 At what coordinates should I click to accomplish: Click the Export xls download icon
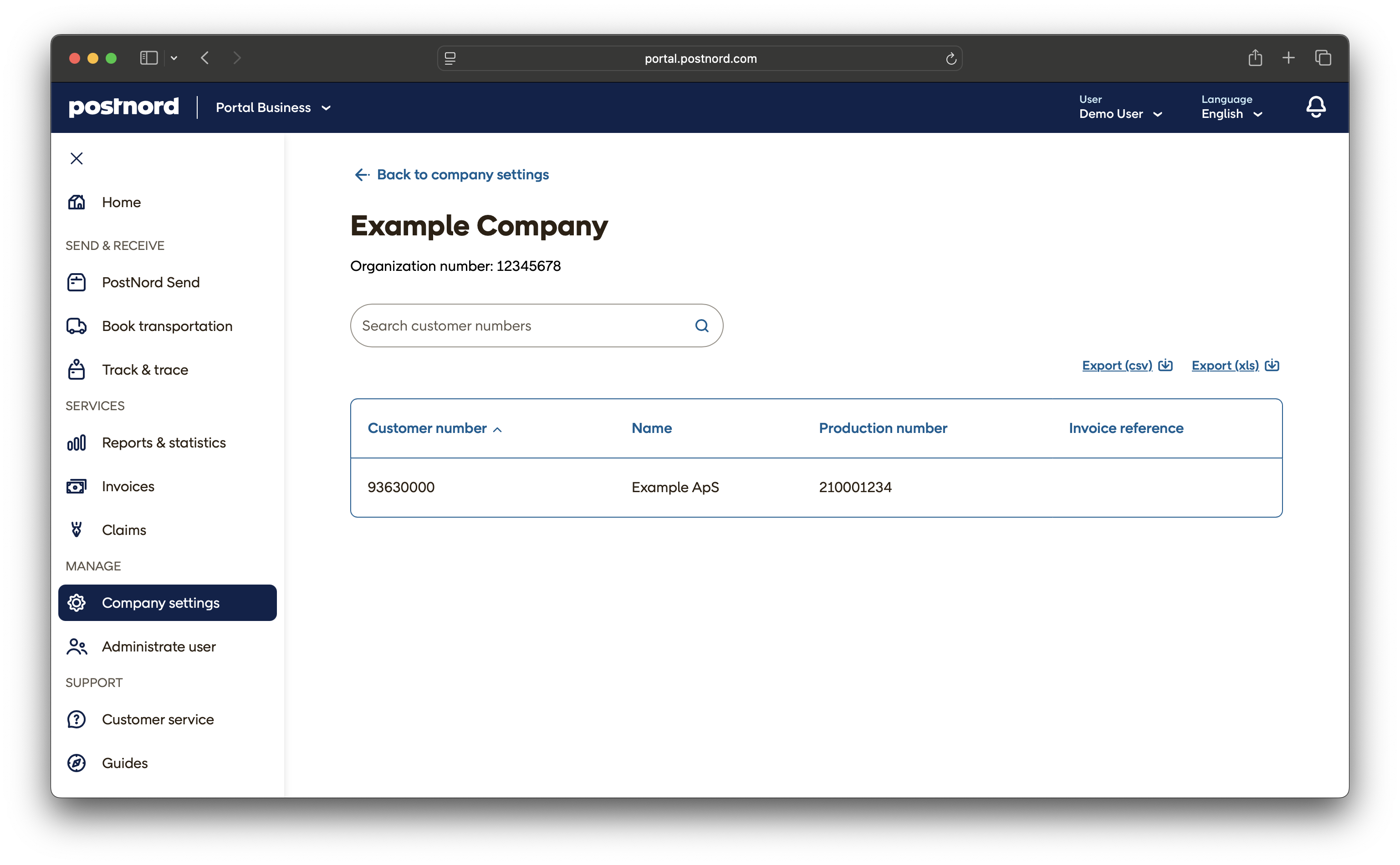[x=1272, y=365]
